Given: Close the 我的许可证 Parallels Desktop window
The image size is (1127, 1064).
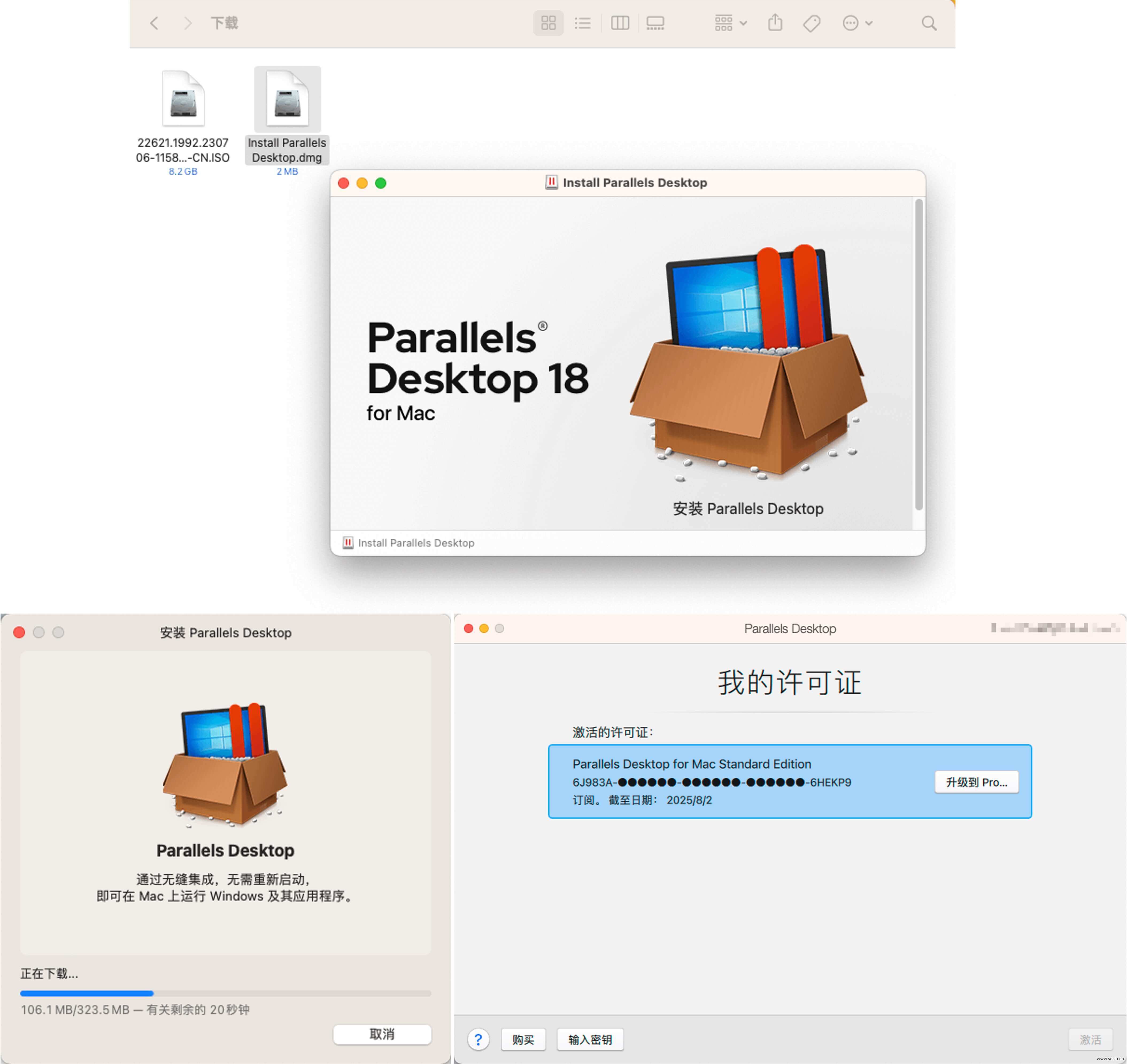Looking at the screenshot, I should pos(469,628).
